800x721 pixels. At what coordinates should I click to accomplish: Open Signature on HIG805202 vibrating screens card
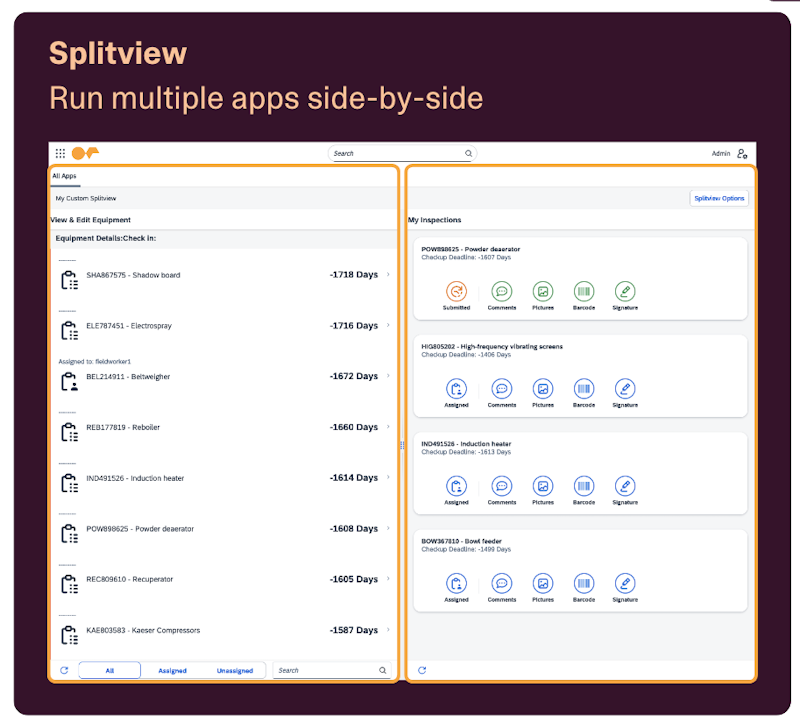pyautogui.click(x=625, y=389)
